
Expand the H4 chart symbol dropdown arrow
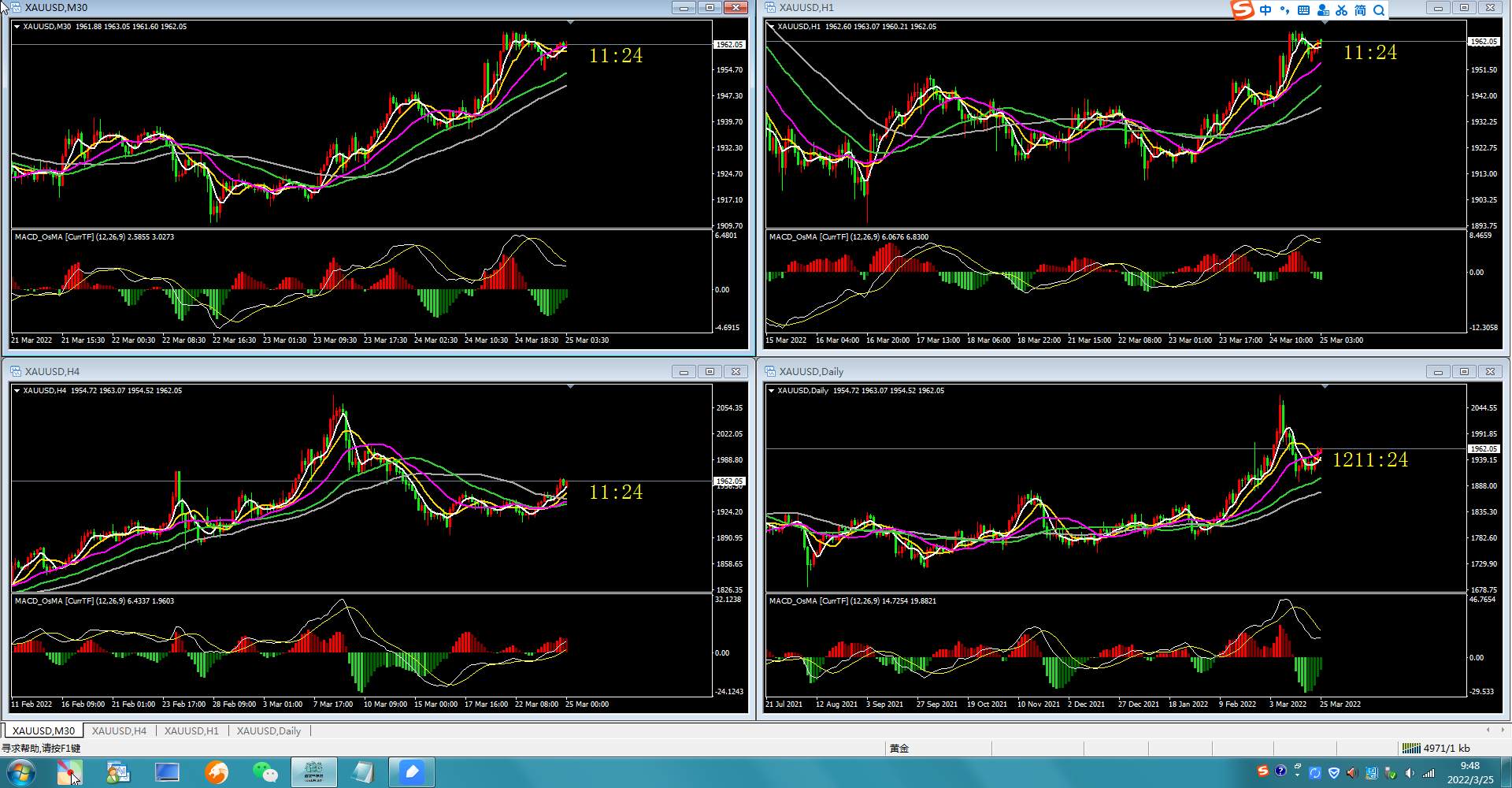pos(17,391)
